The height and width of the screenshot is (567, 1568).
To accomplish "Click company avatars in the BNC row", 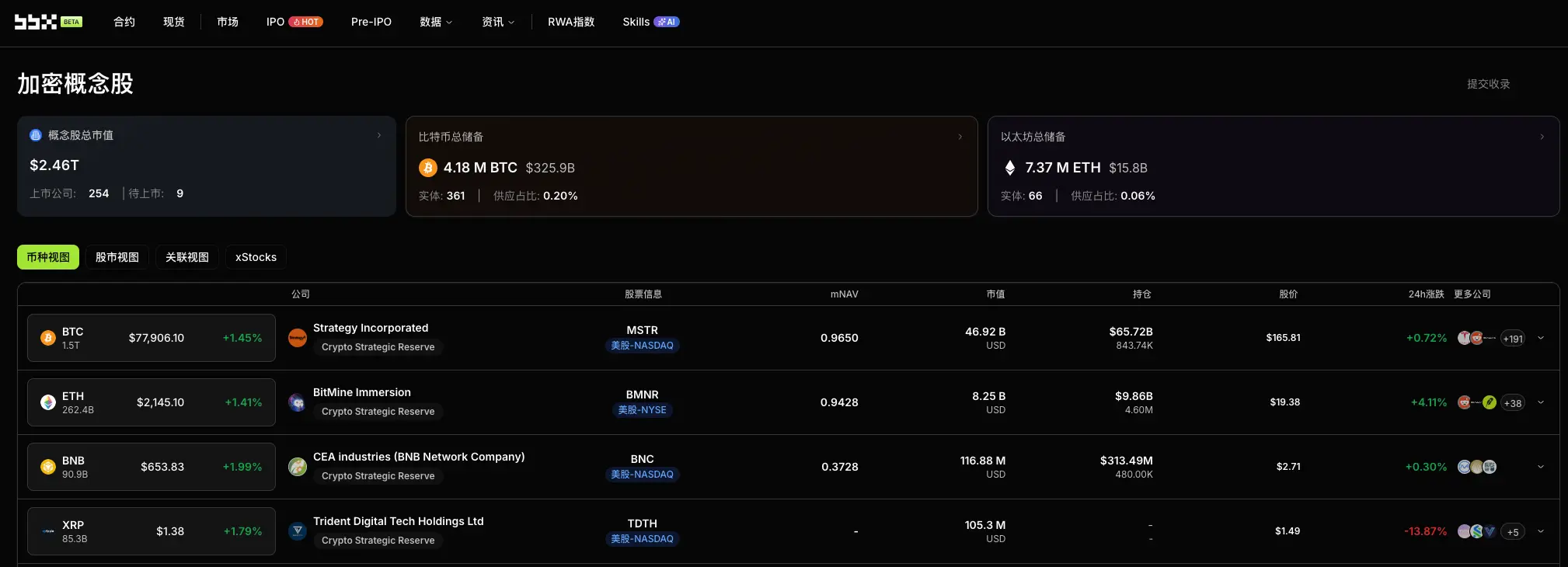I will point(1477,467).
